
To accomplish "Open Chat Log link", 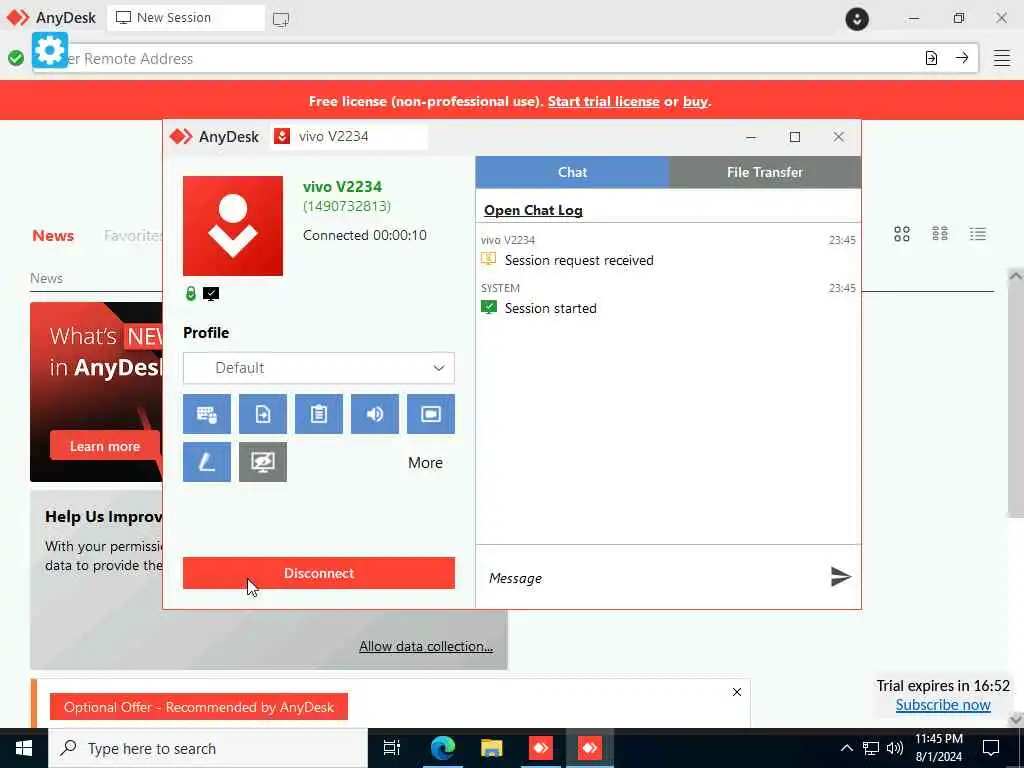I will [x=533, y=210].
